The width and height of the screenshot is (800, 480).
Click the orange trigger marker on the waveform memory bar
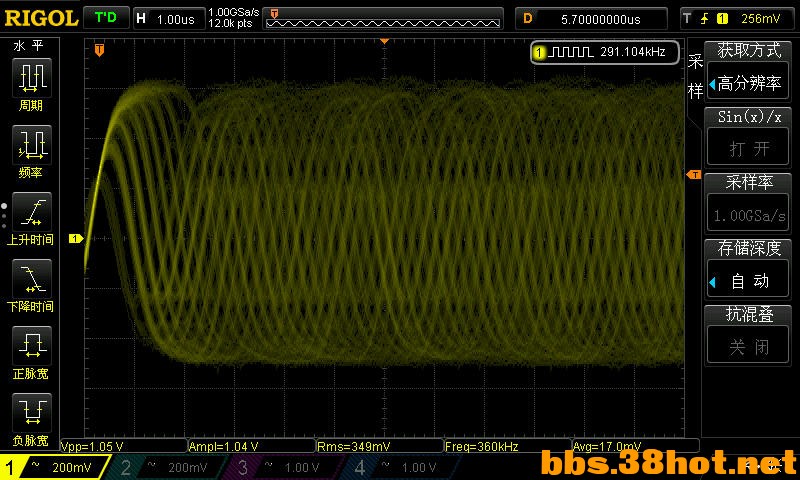274,13
